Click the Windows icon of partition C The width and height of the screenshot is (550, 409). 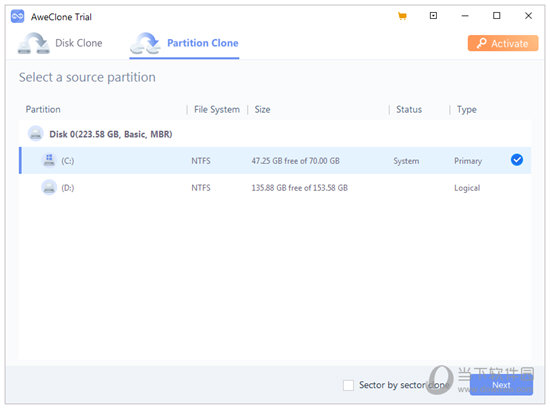(x=49, y=160)
